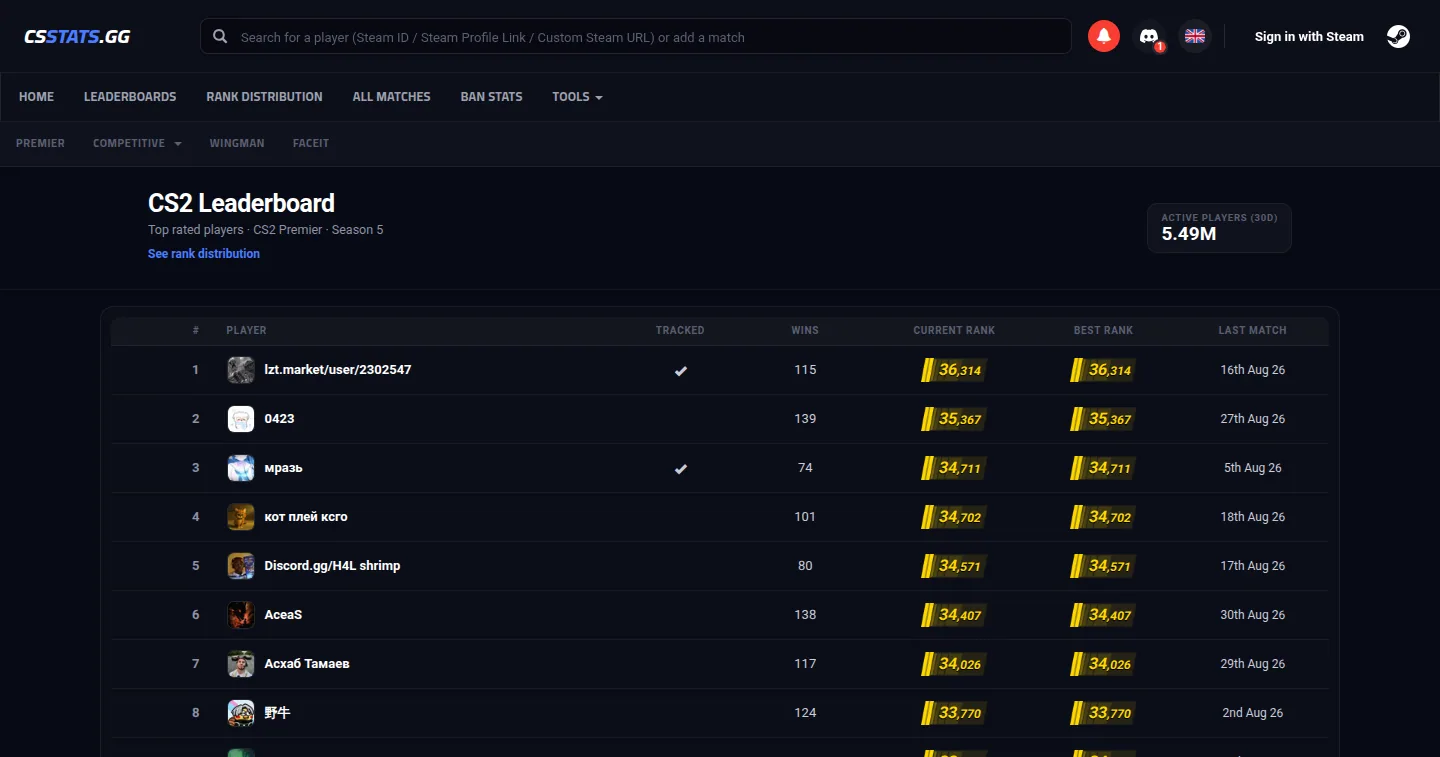Open avatar of Асхаб Тамаев
Screen dimensions: 1440x757
pyautogui.click(x=241, y=664)
